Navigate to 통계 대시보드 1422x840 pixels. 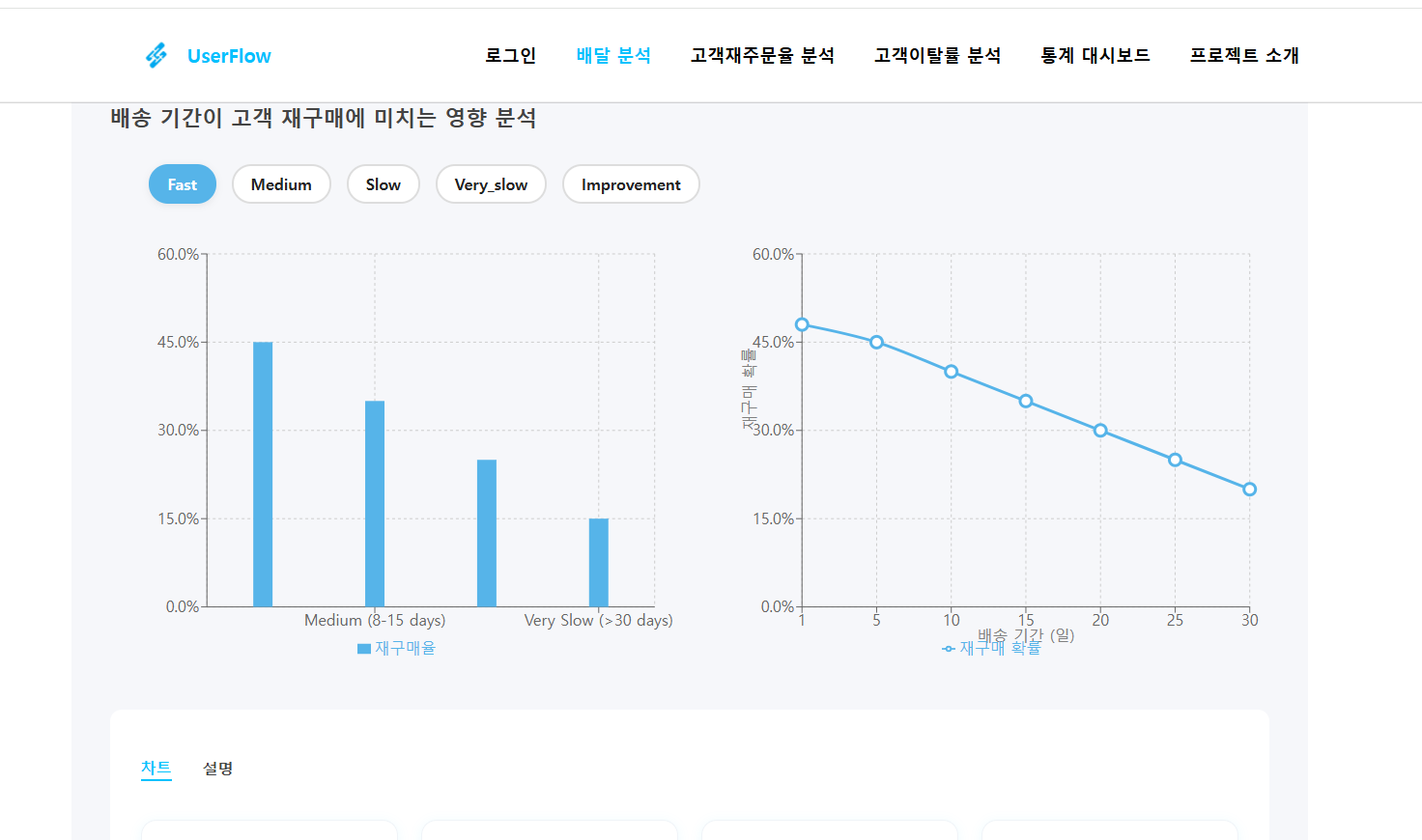pos(1095,55)
